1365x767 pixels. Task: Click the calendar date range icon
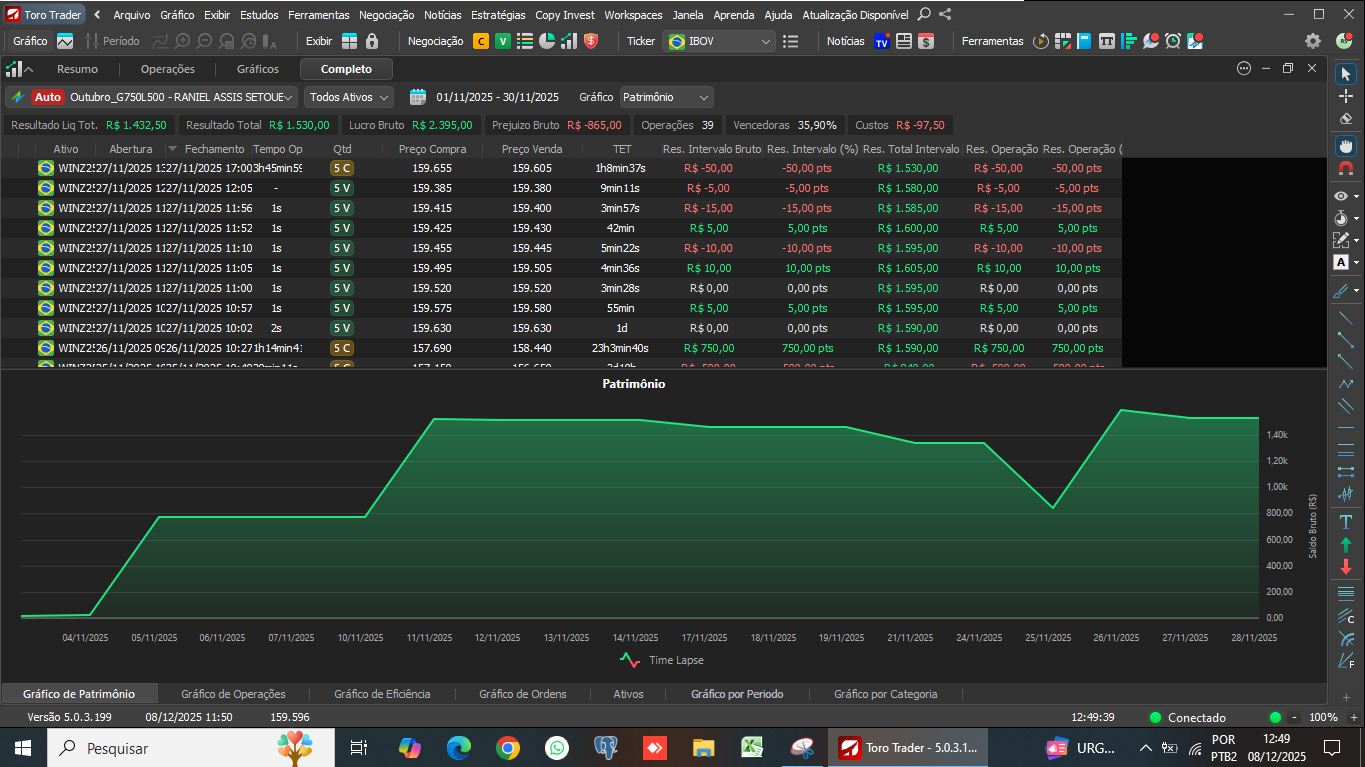418,97
